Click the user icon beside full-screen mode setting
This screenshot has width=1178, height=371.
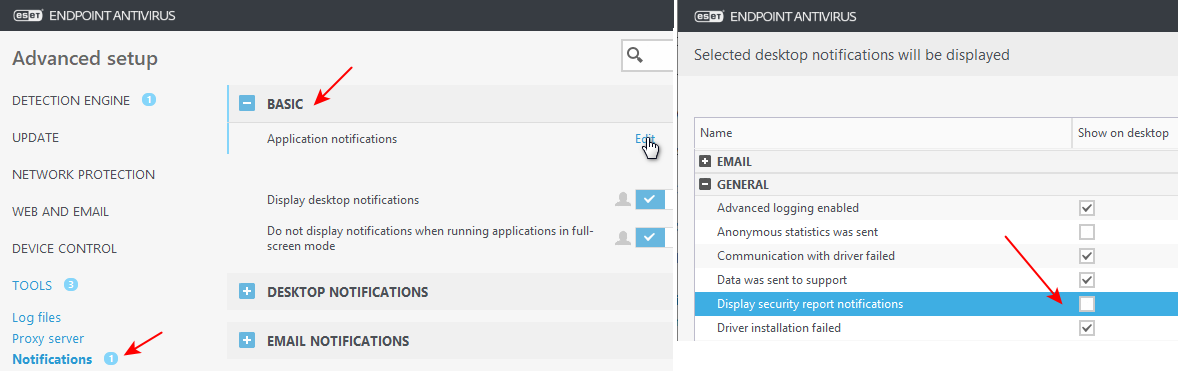(x=623, y=237)
